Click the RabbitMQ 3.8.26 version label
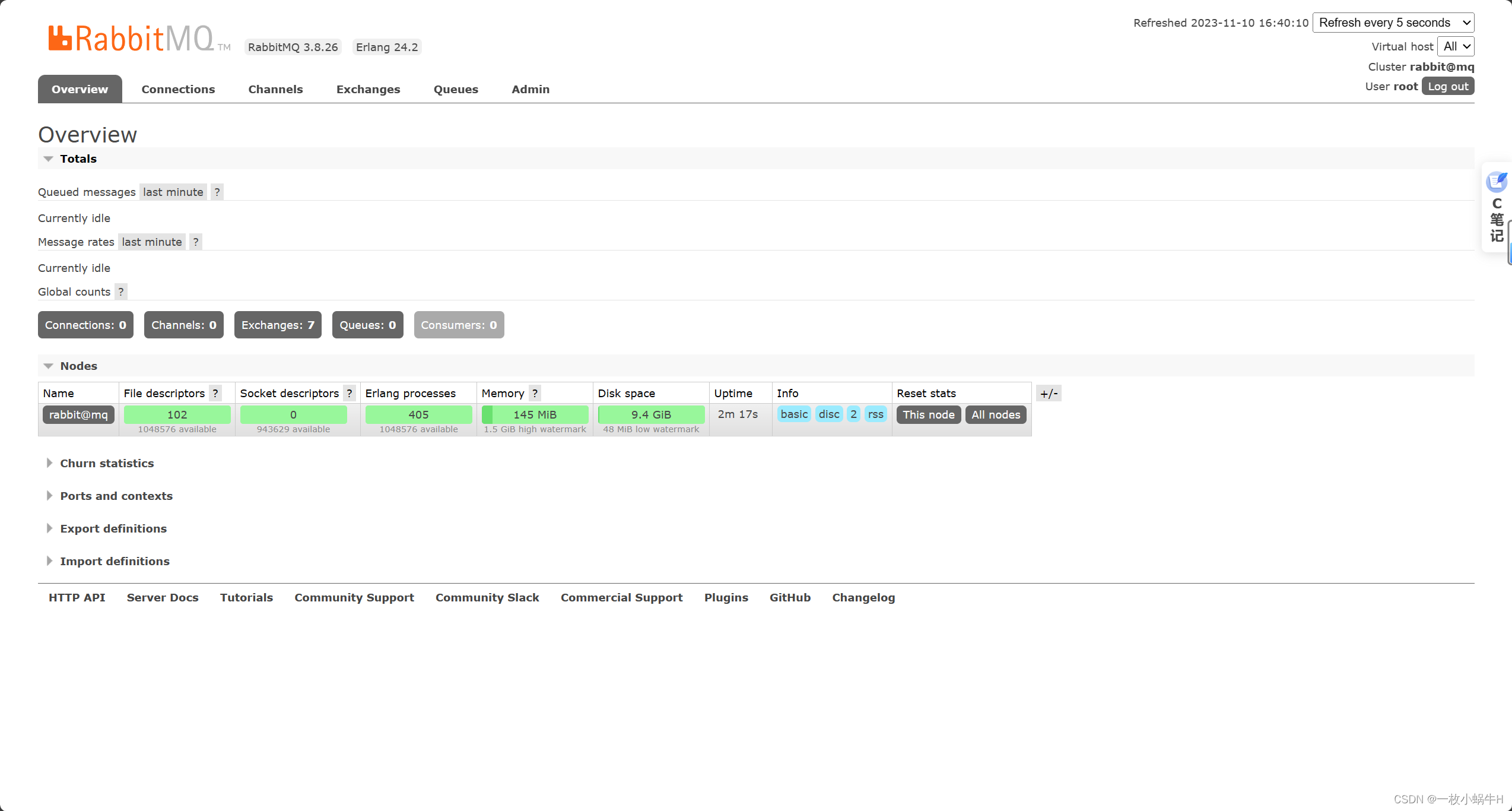This screenshot has width=1512, height=811. [x=293, y=47]
